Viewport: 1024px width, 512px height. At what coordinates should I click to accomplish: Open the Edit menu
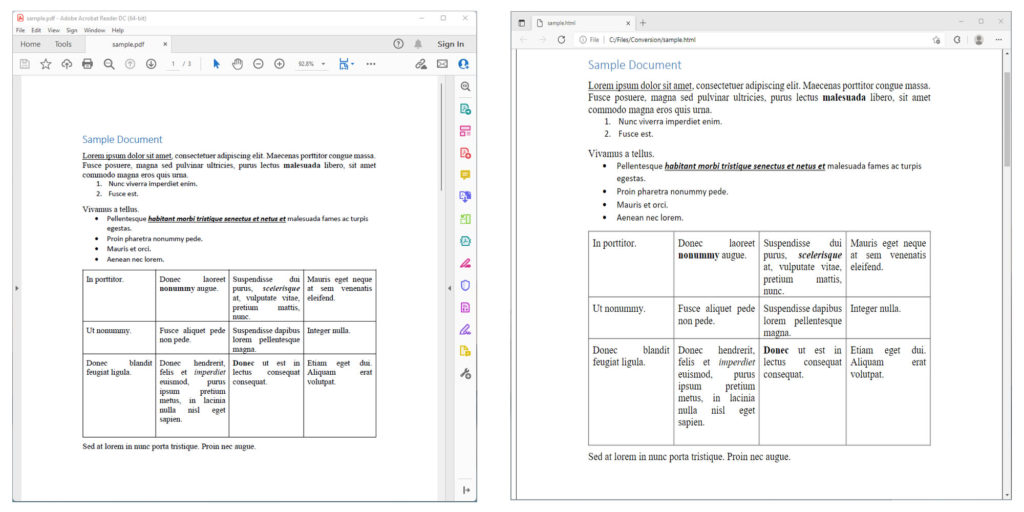click(35, 30)
